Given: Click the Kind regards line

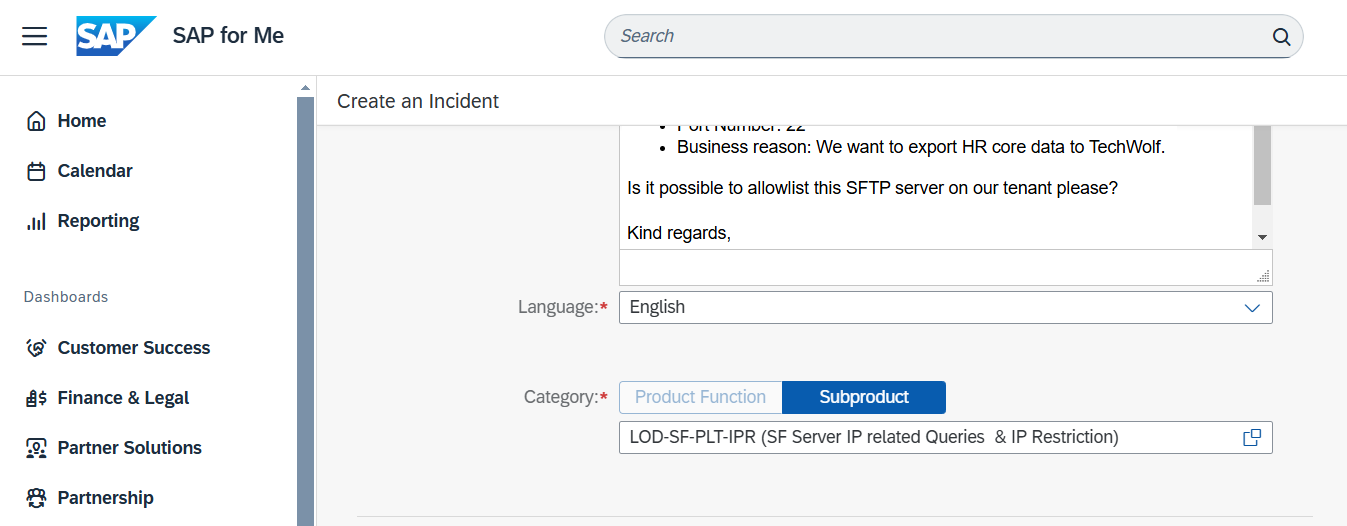Looking at the screenshot, I should [x=679, y=233].
